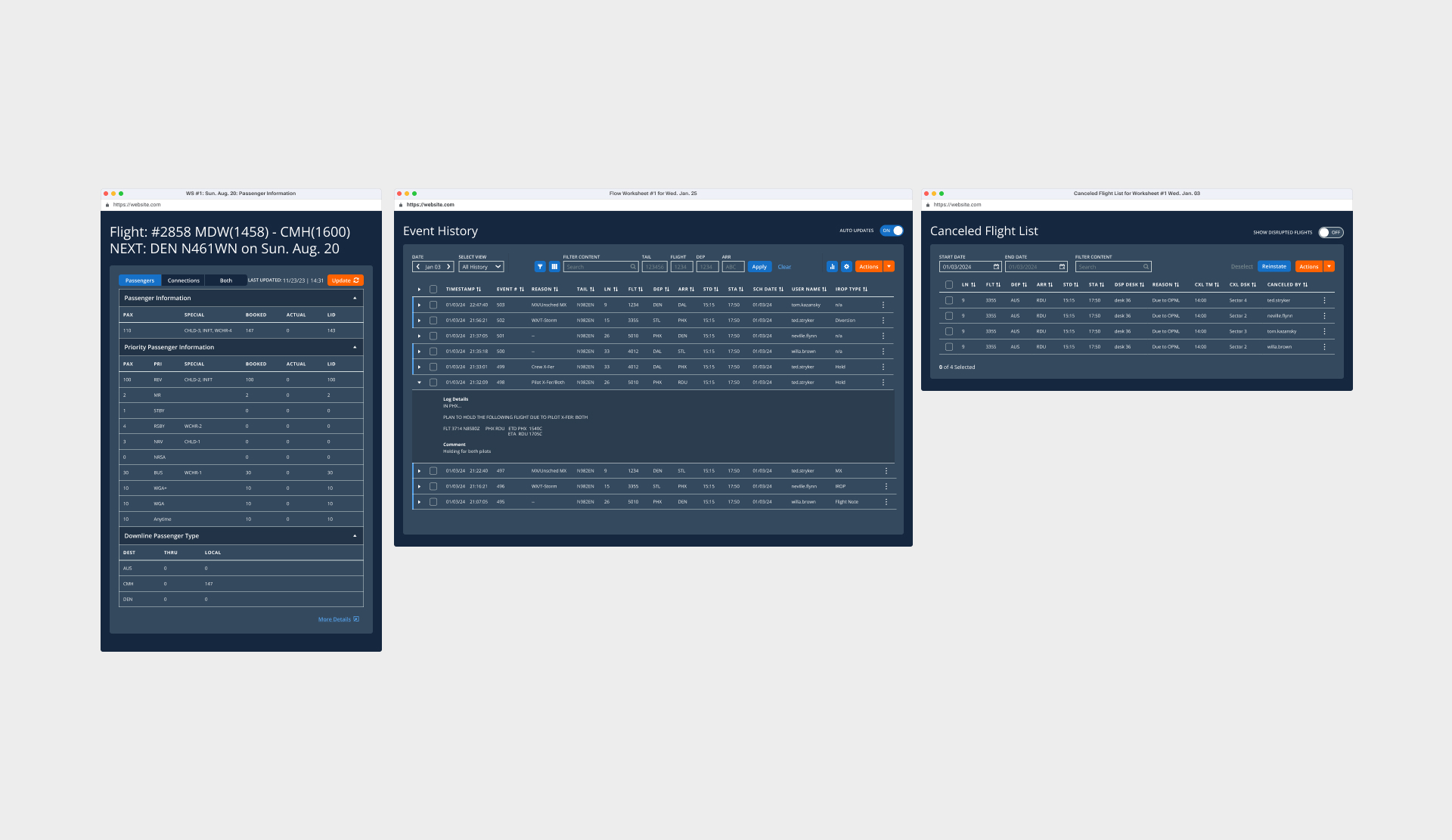Viewport: 1452px width, 840px height.
Task: Collapse the expanded event 498 row
Action: pyautogui.click(x=419, y=383)
